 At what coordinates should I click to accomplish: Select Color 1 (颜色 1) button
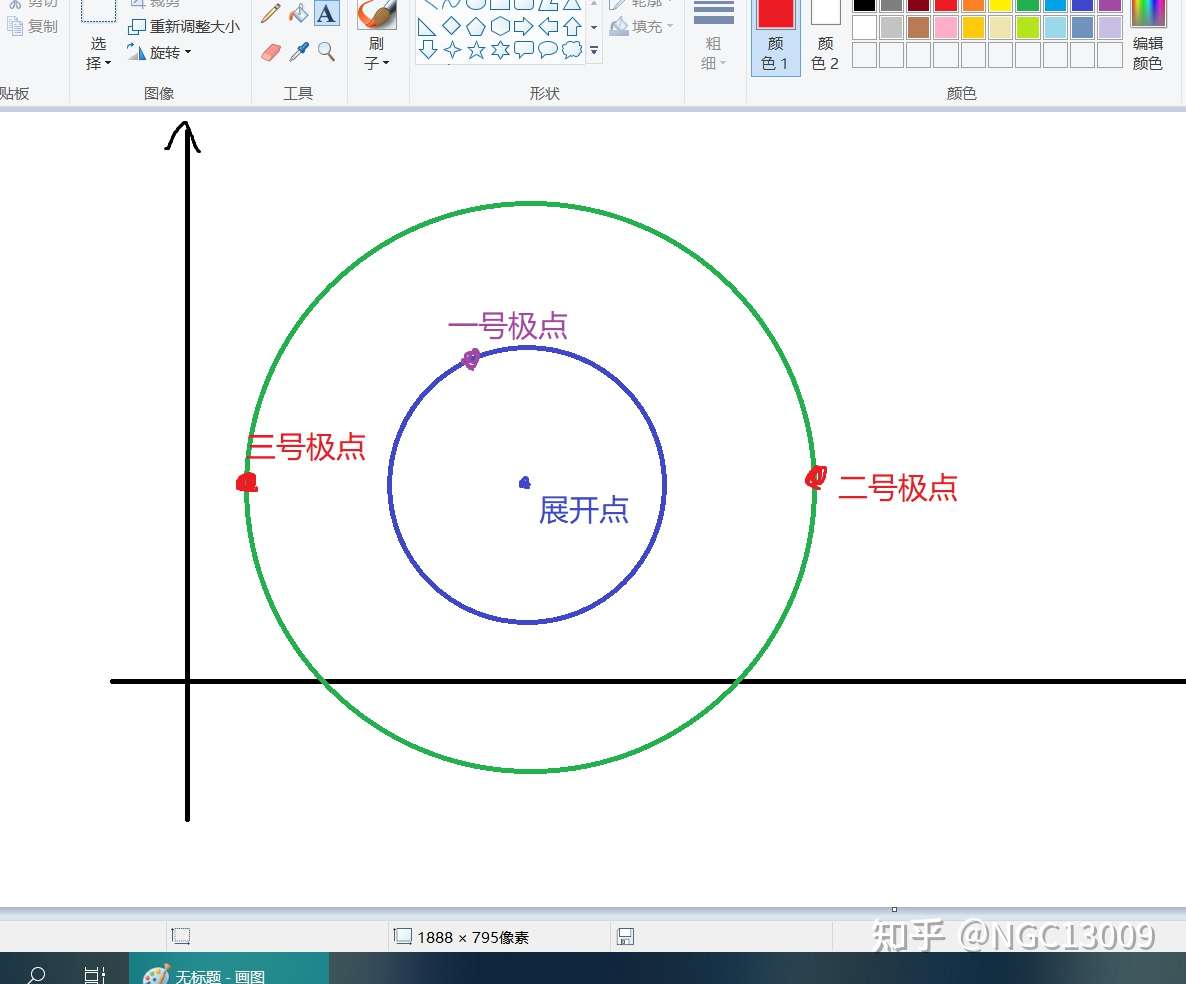pyautogui.click(x=775, y=36)
